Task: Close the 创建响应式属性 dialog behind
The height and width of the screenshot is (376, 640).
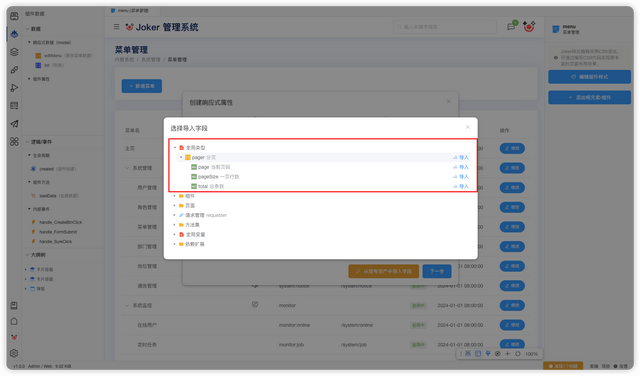Action: (x=449, y=101)
